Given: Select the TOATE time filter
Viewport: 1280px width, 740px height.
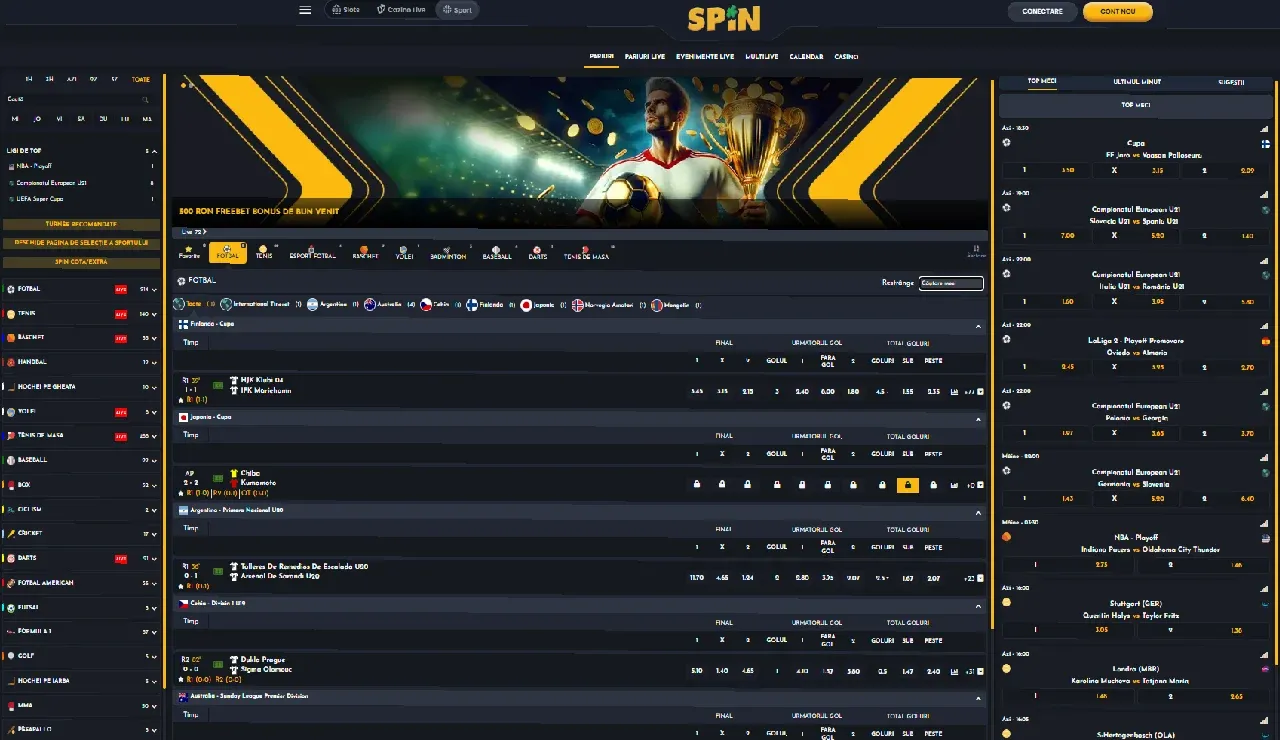Looking at the screenshot, I should tap(141, 79).
